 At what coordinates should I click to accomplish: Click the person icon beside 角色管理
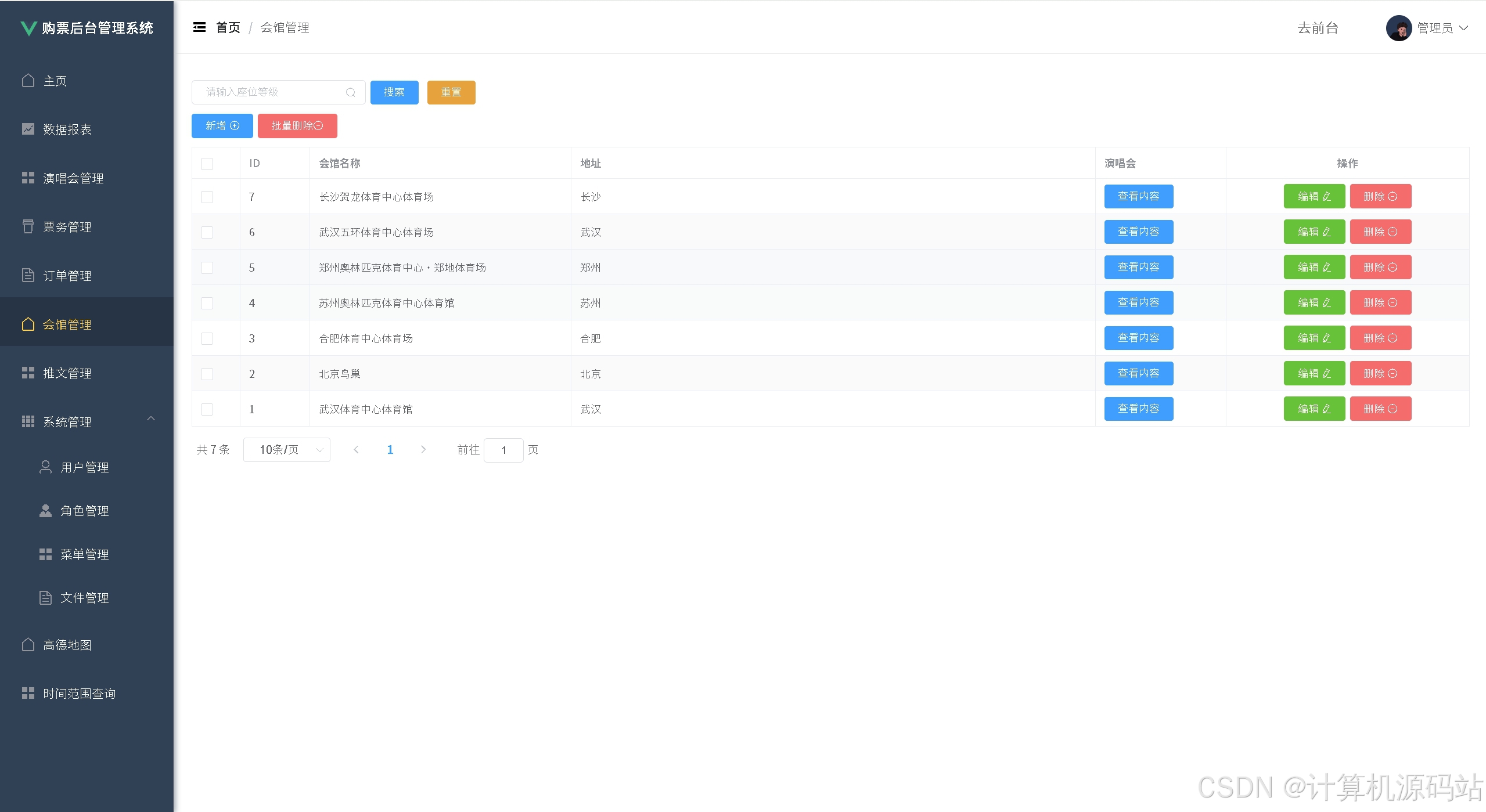tap(45, 510)
